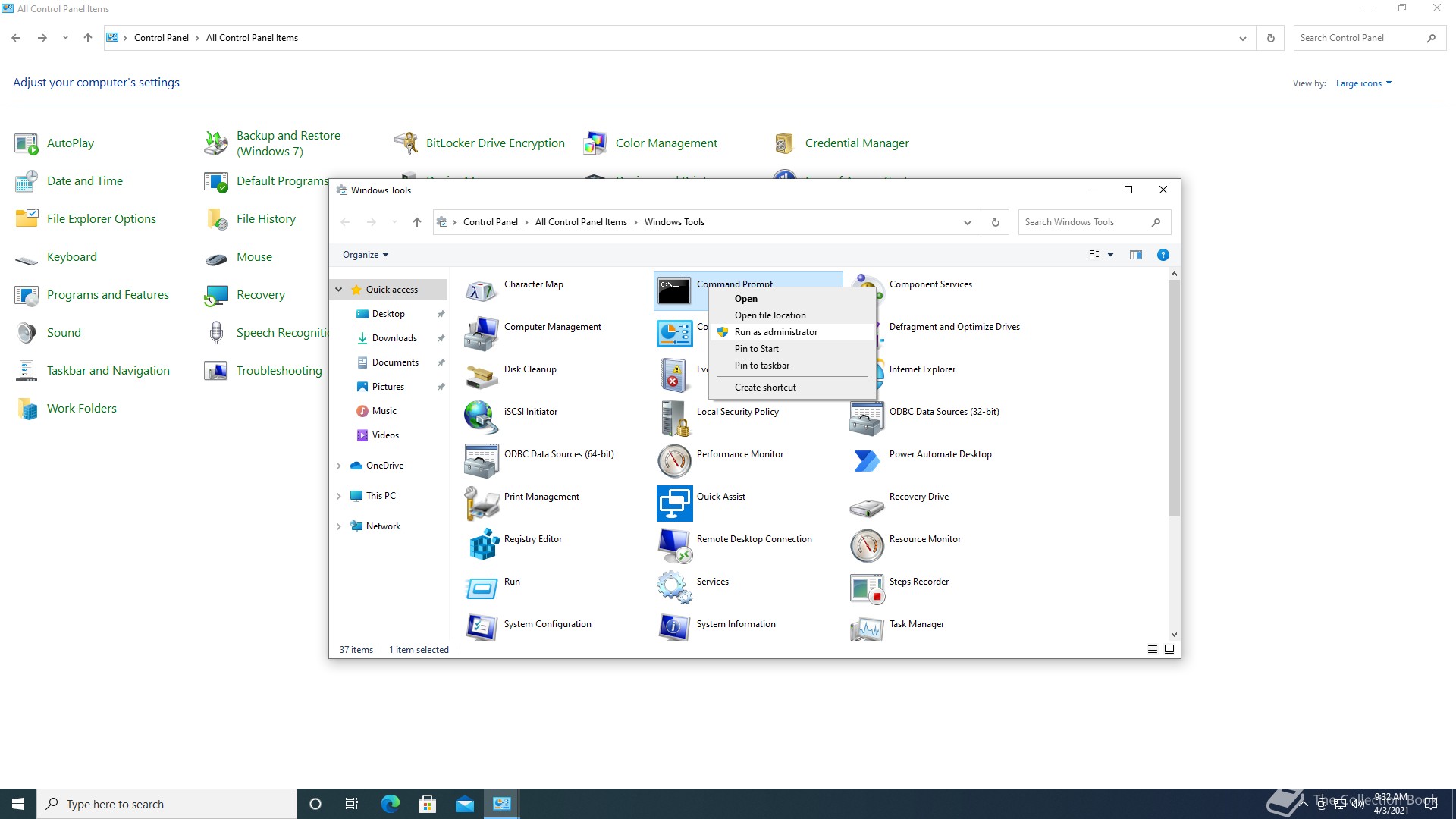Open View by Large icons dropdown
Viewport: 1456px width, 819px height.
point(1363,83)
